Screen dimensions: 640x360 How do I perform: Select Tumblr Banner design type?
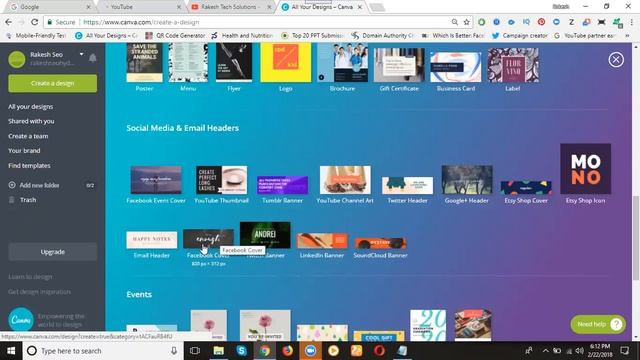(282, 185)
